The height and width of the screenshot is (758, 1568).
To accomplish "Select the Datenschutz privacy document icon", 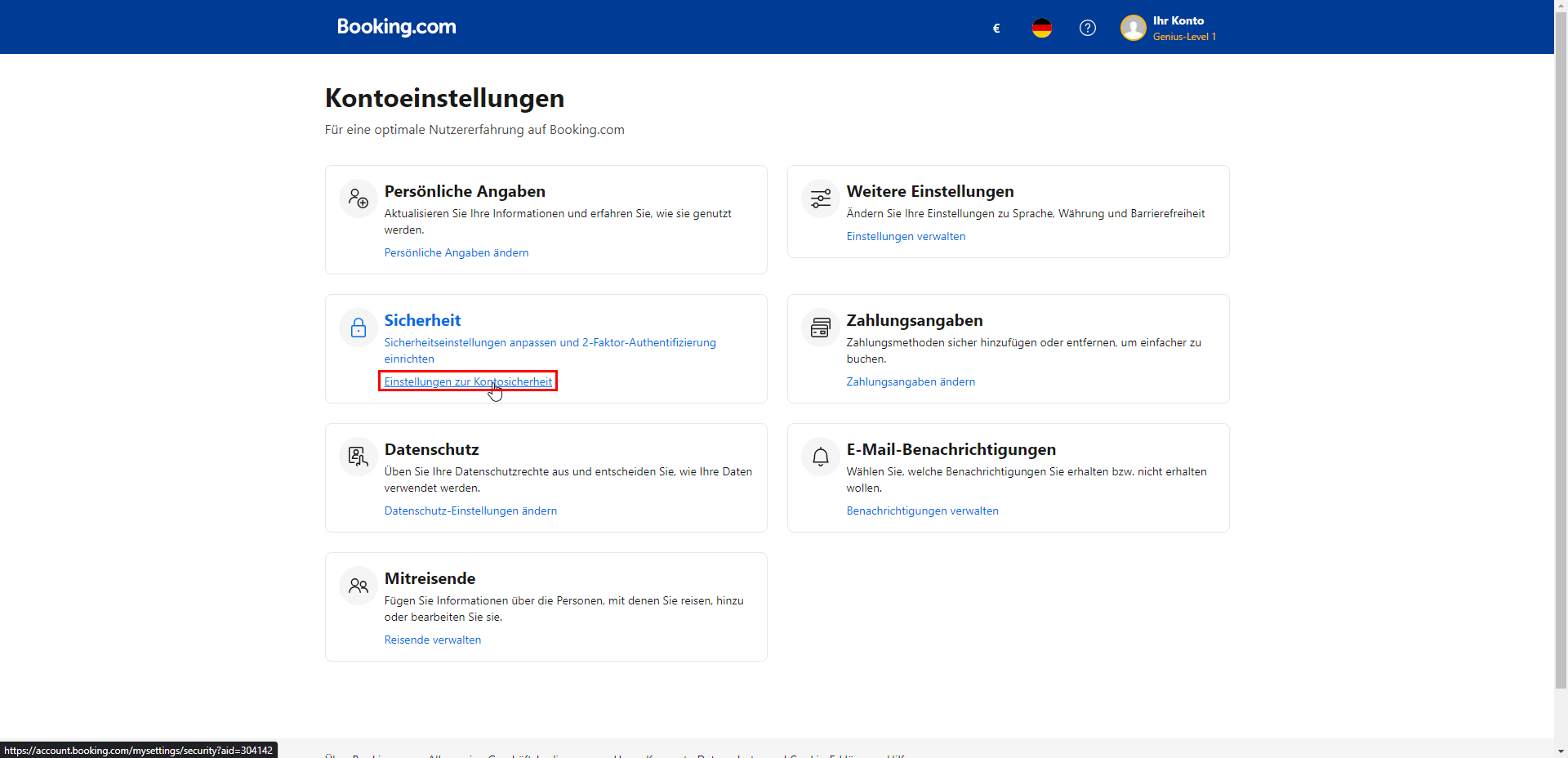I will pyautogui.click(x=358, y=457).
